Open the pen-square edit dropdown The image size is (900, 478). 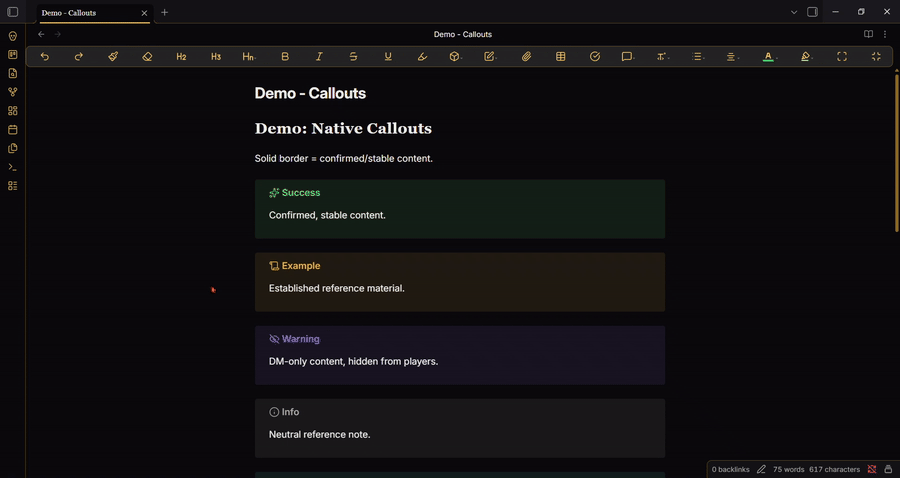[490, 56]
